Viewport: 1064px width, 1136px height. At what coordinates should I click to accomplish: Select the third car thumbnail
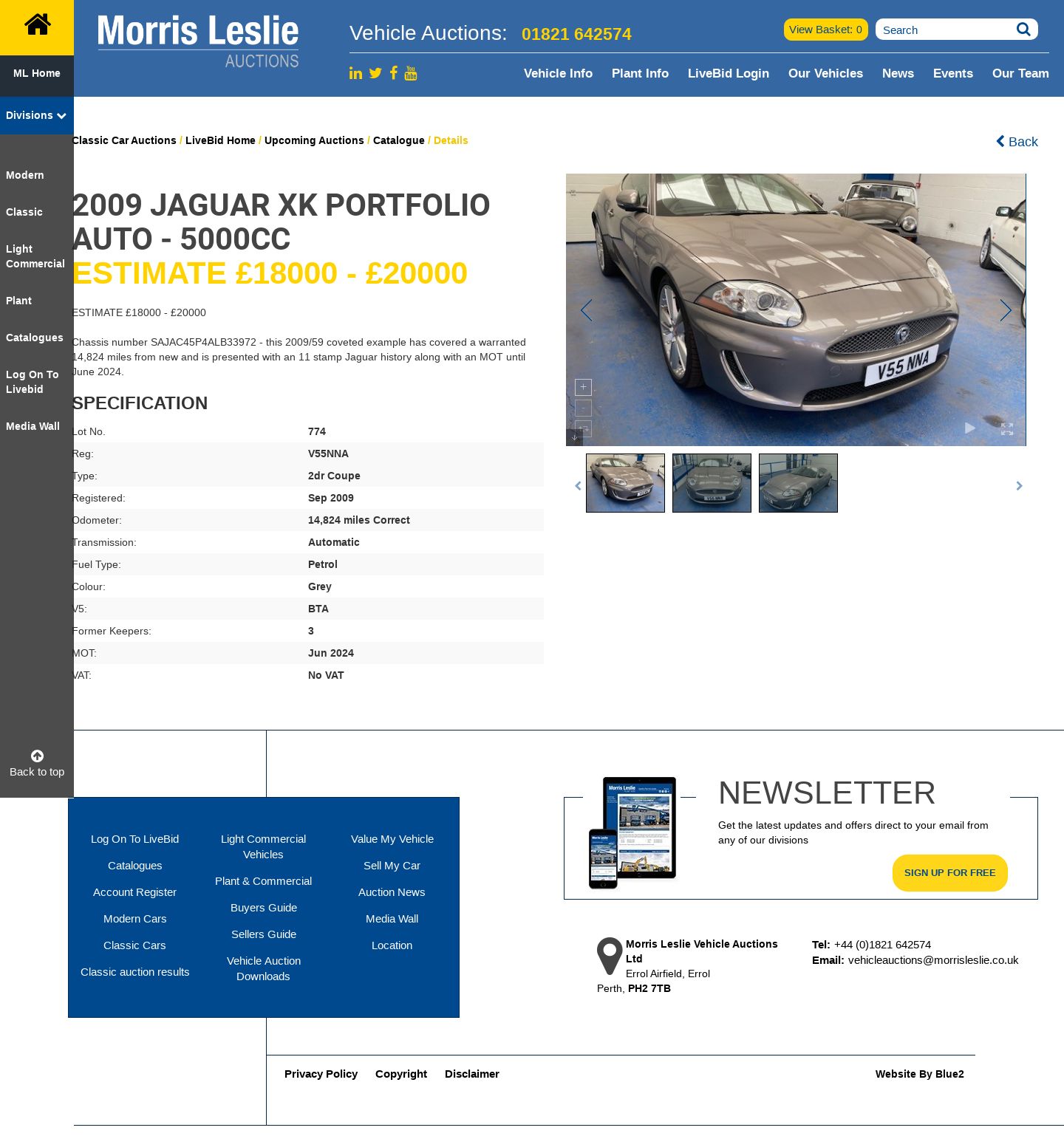pos(798,483)
